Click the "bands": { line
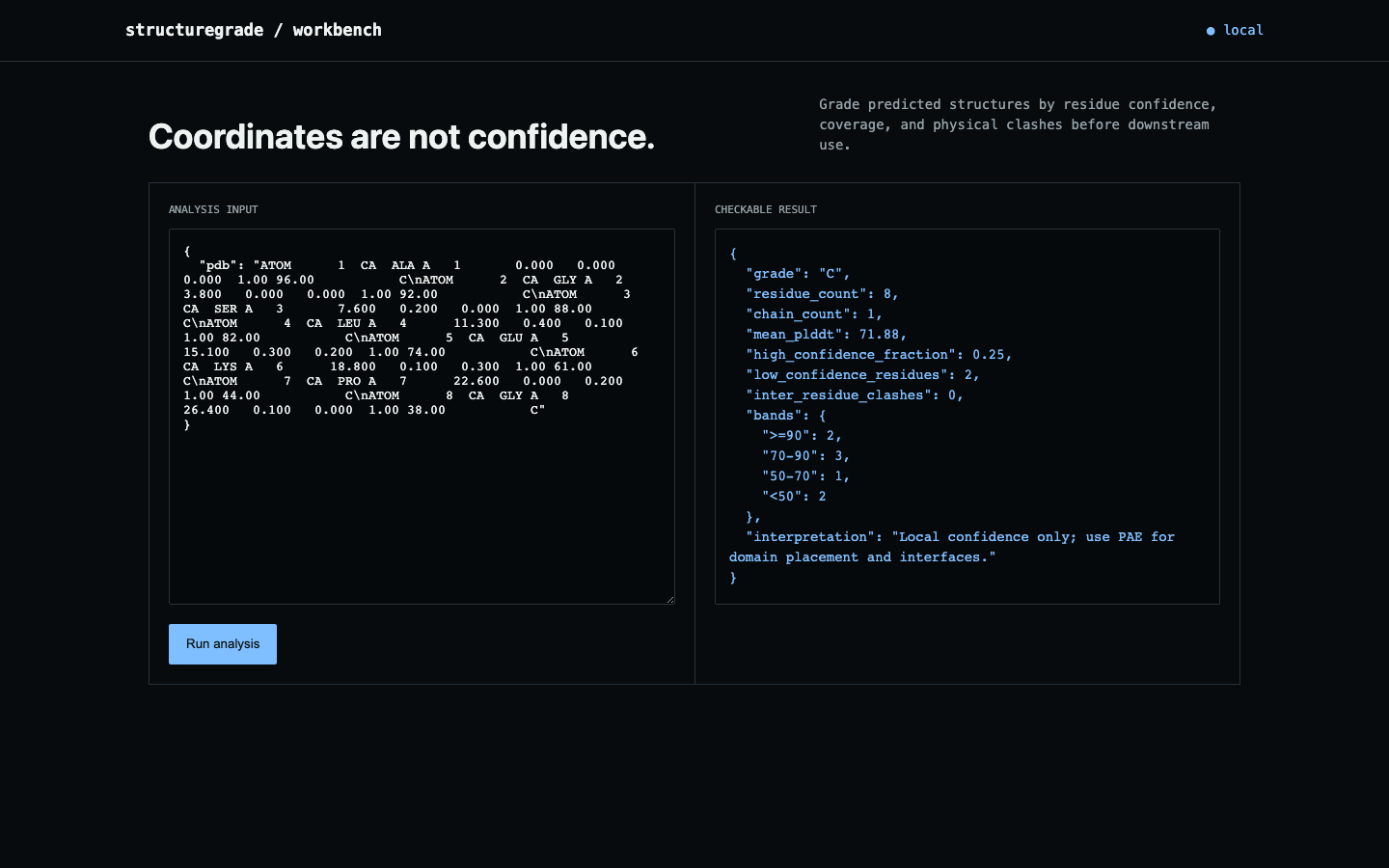 pos(786,416)
